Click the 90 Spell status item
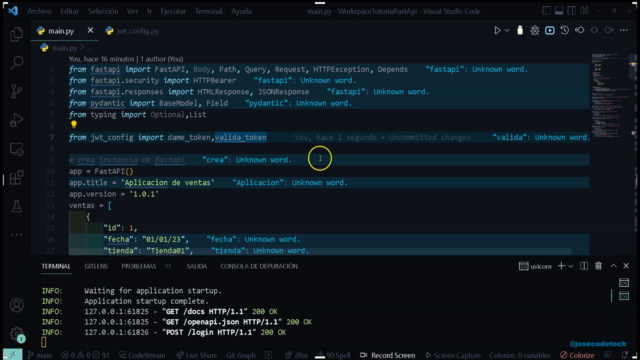The image size is (640, 360). click(333, 355)
